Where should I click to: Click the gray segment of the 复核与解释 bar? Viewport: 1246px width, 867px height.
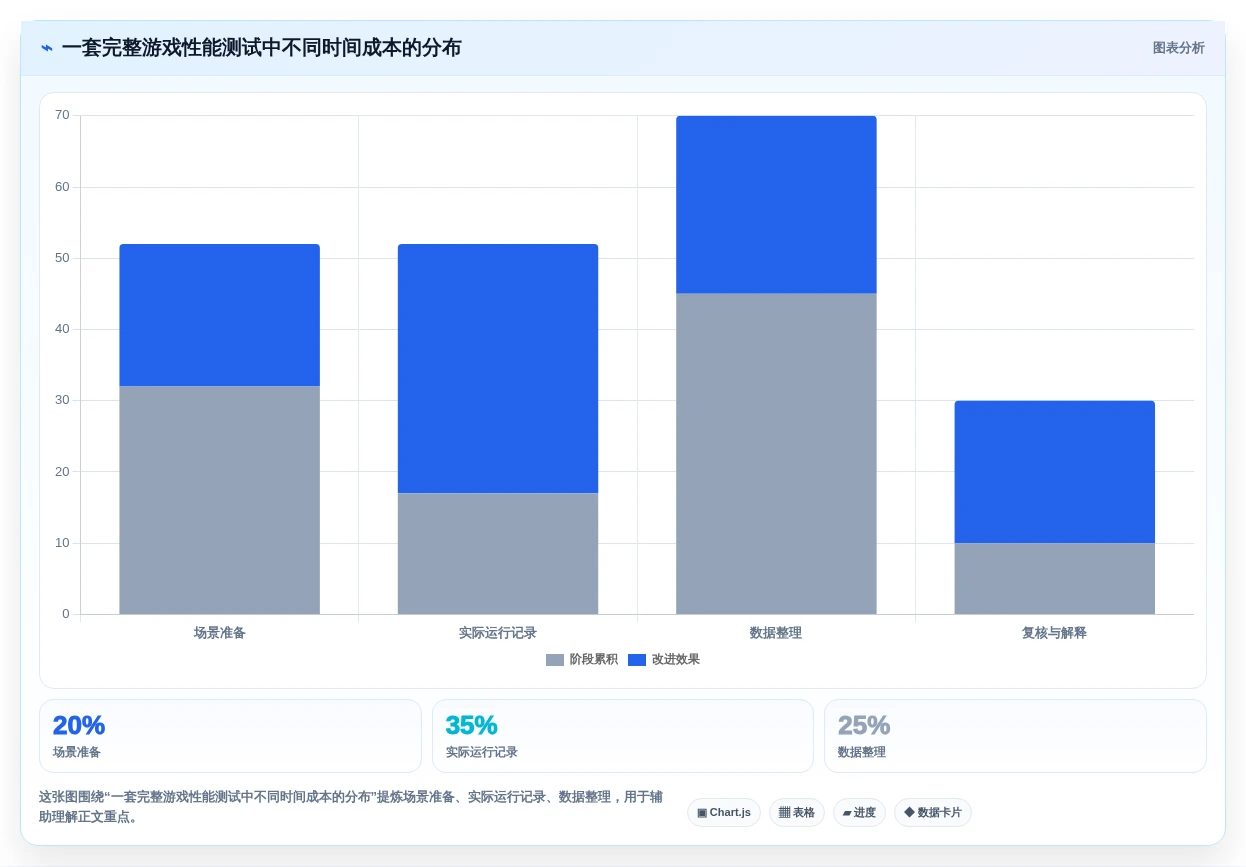(1055, 578)
